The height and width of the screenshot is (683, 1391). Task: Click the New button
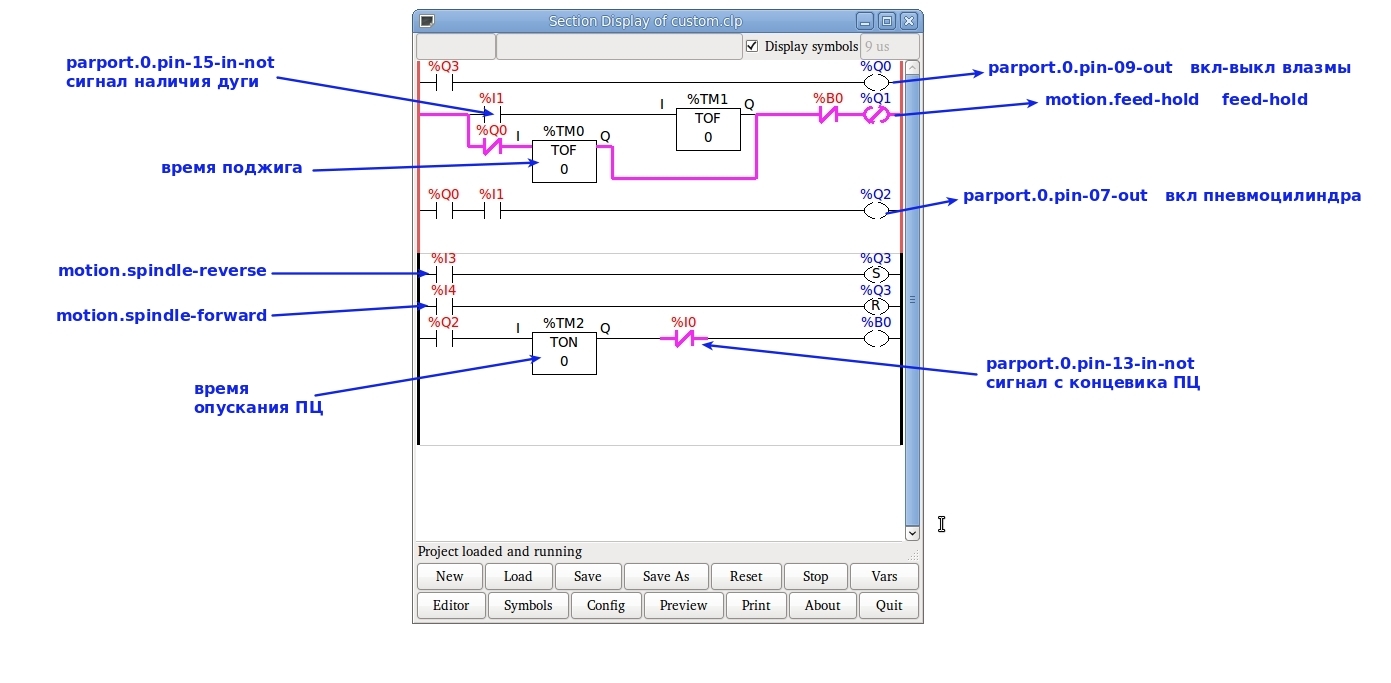[449, 576]
